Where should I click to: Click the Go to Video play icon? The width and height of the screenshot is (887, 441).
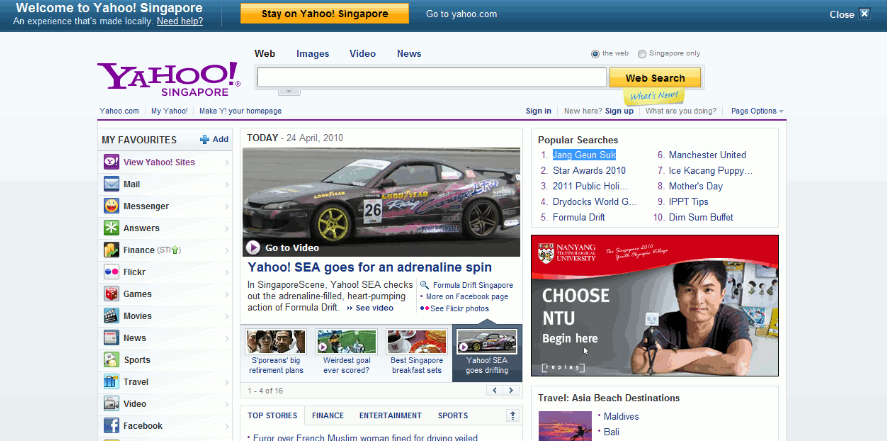253,248
